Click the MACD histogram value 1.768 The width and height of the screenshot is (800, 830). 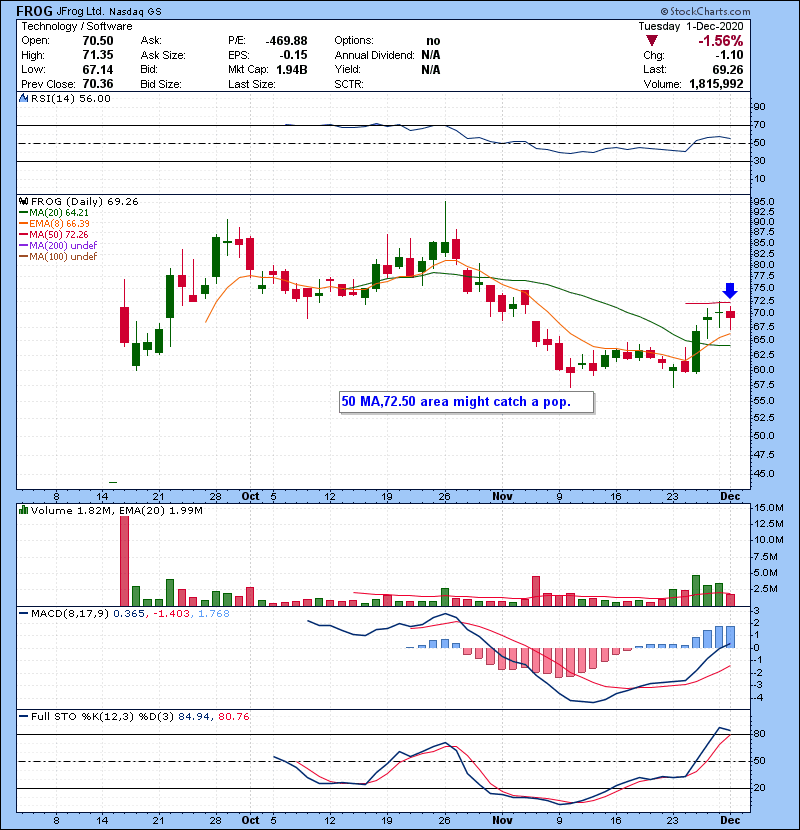coord(214,614)
